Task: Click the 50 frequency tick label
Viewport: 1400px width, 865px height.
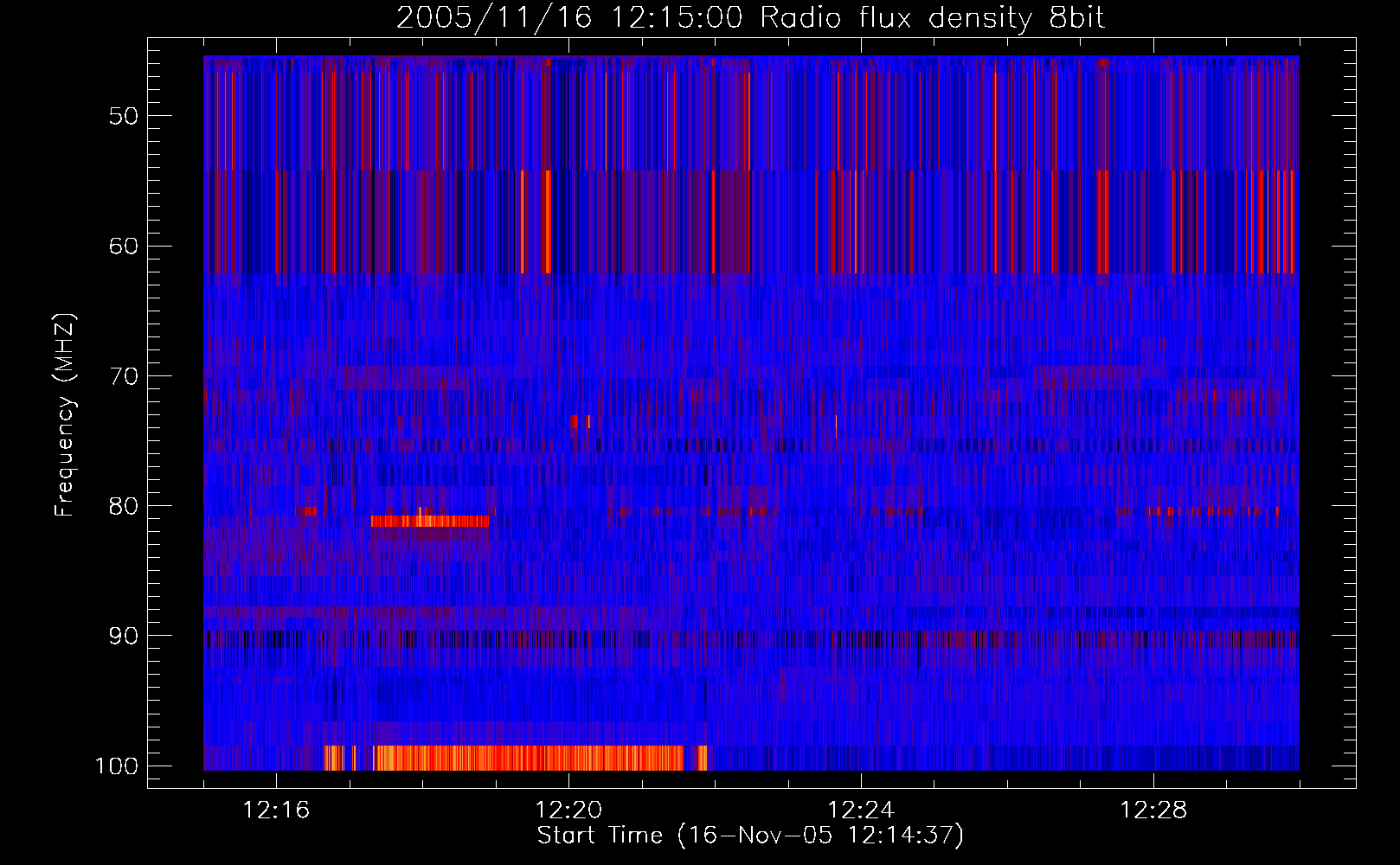Action: coord(124,116)
